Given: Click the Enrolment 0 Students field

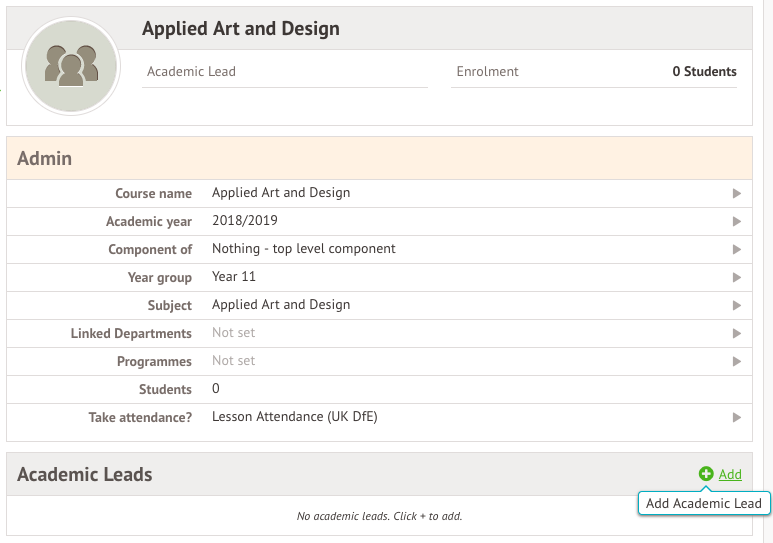Looking at the screenshot, I should click(x=595, y=72).
